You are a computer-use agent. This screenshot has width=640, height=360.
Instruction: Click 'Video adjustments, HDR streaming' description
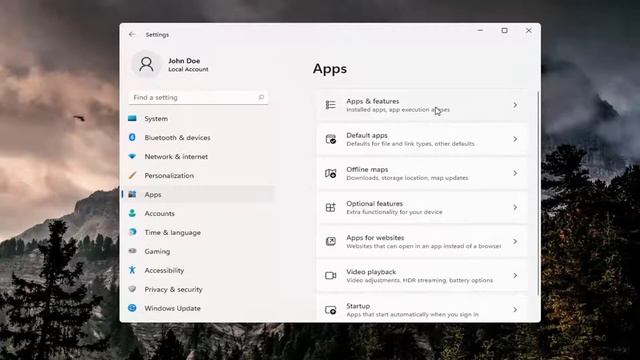coord(420,280)
